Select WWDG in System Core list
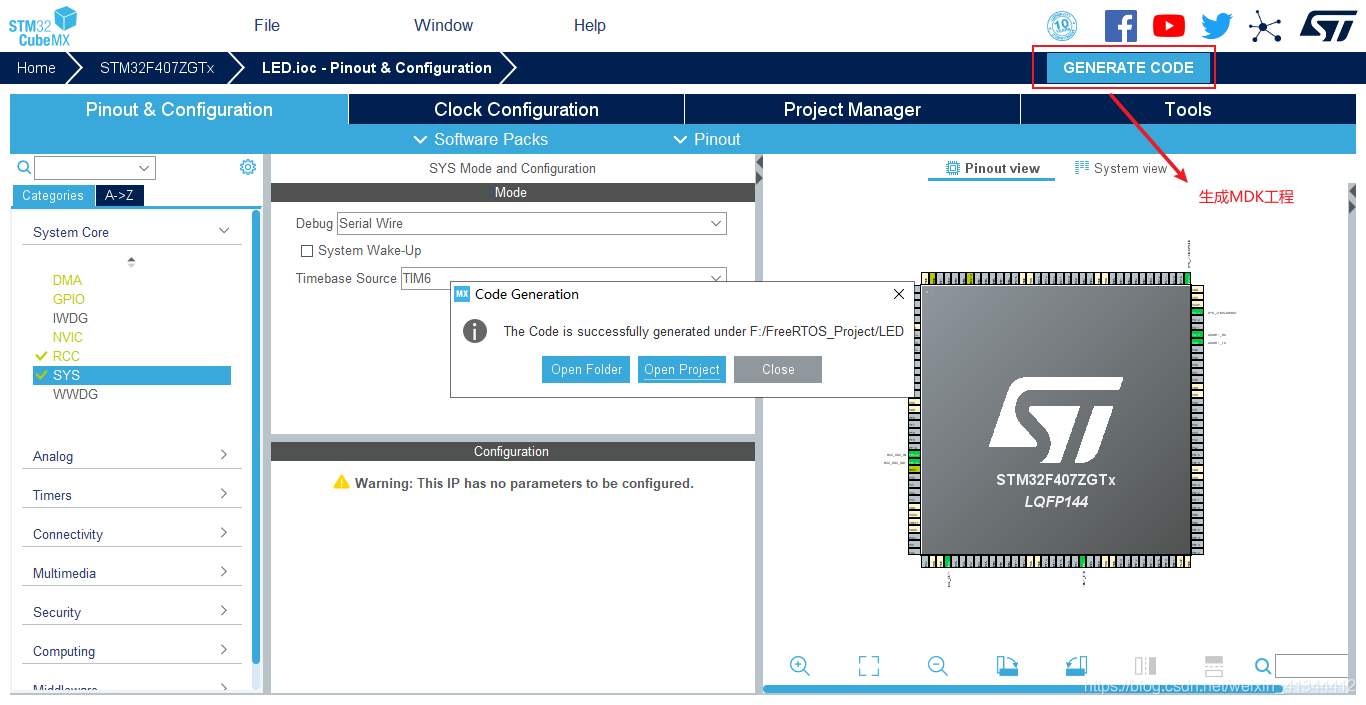 click(75, 394)
